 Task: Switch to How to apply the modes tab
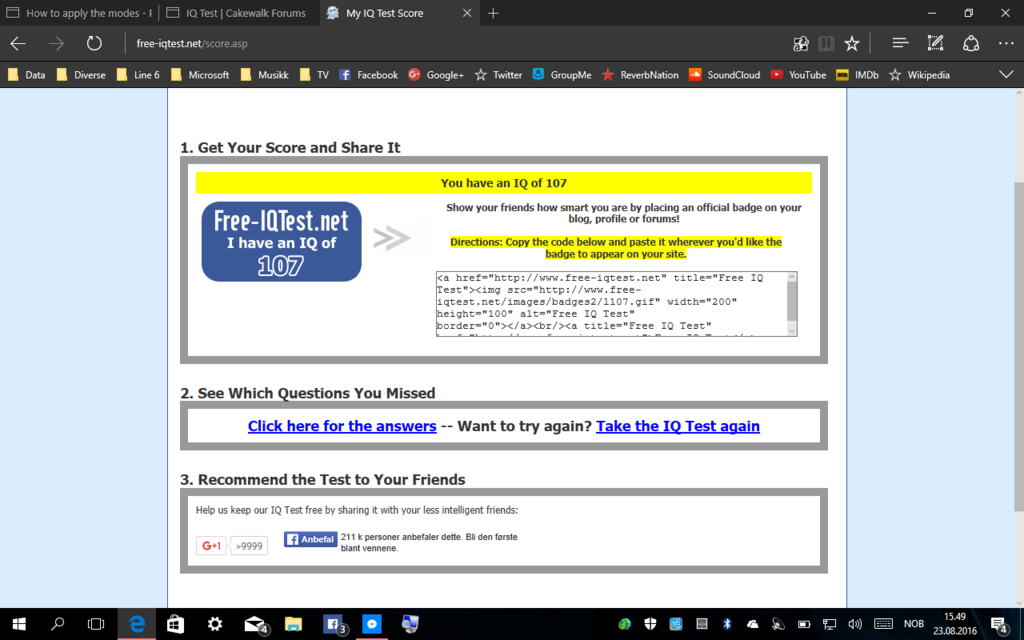[x=80, y=14]
